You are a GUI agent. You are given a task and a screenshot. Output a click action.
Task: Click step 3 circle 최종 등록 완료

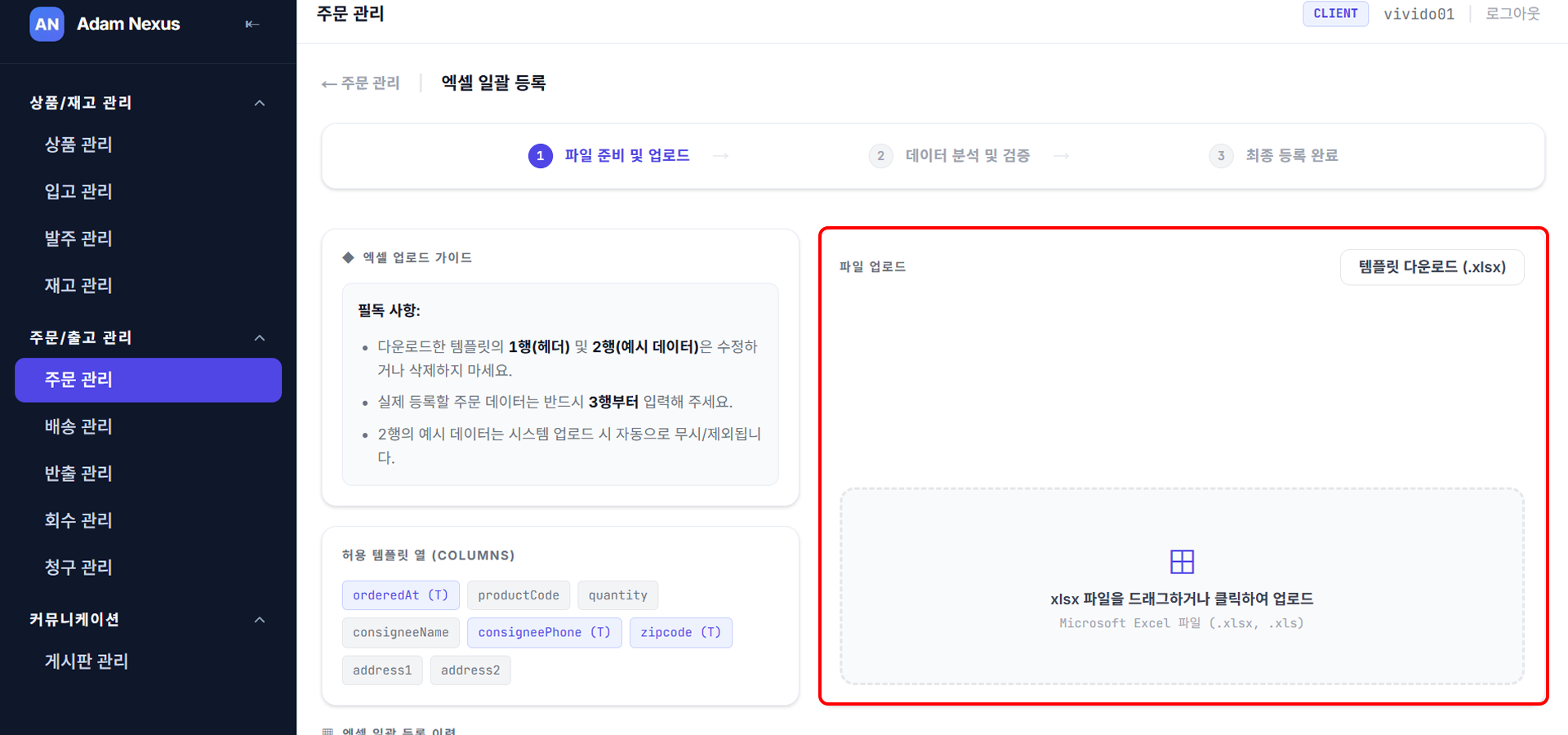(1221, 156)
